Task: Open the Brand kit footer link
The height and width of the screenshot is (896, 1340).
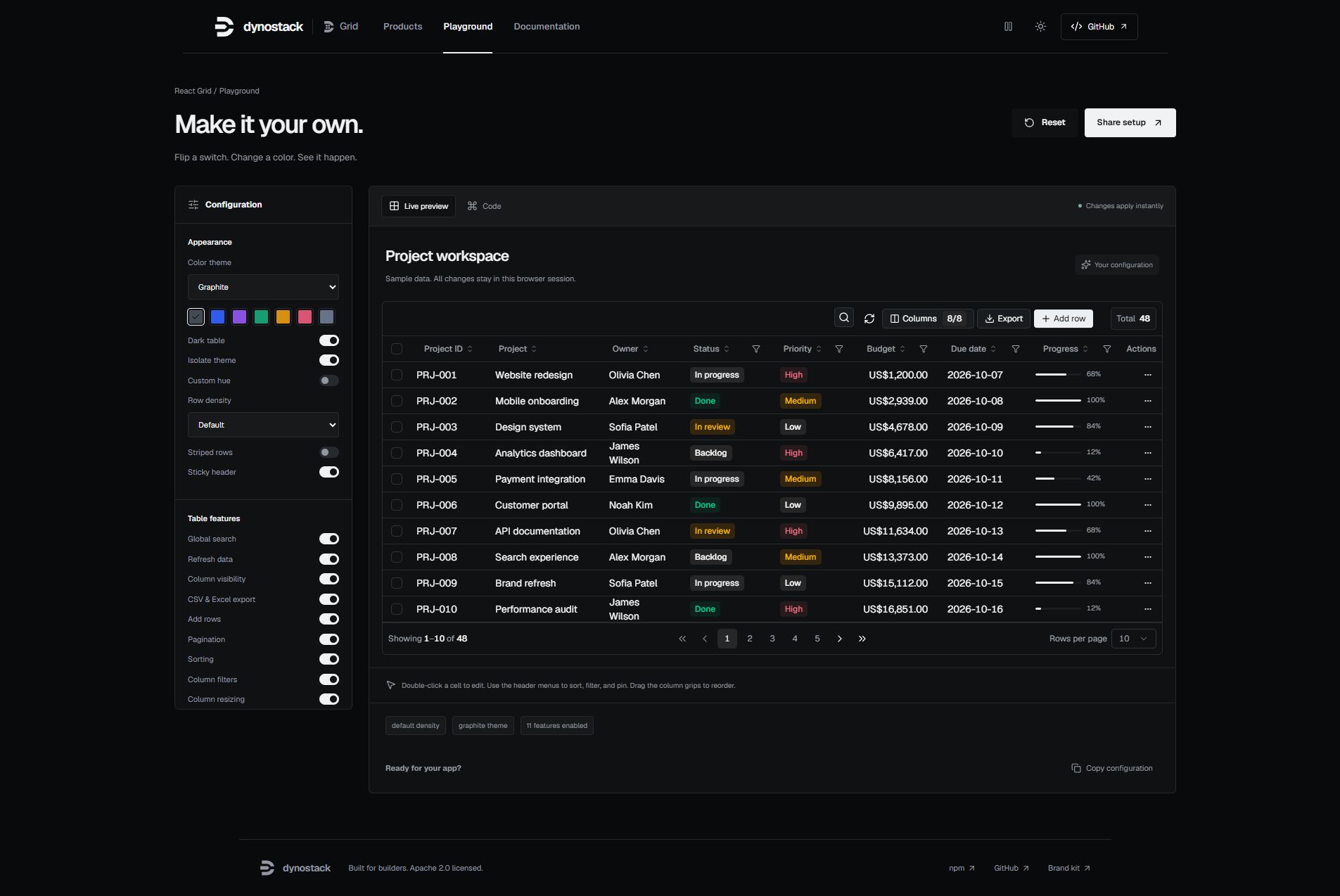Action: 1068,868
